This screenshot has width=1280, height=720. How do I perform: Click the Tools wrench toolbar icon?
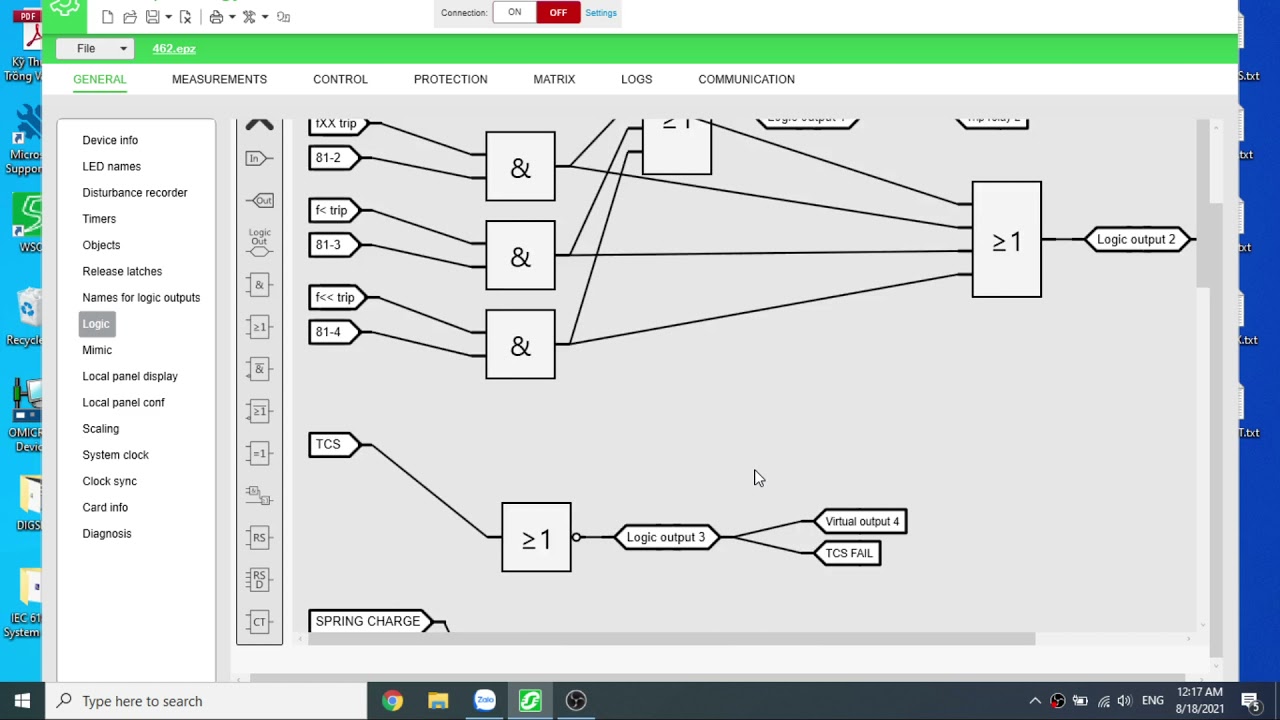click(249, 17)
